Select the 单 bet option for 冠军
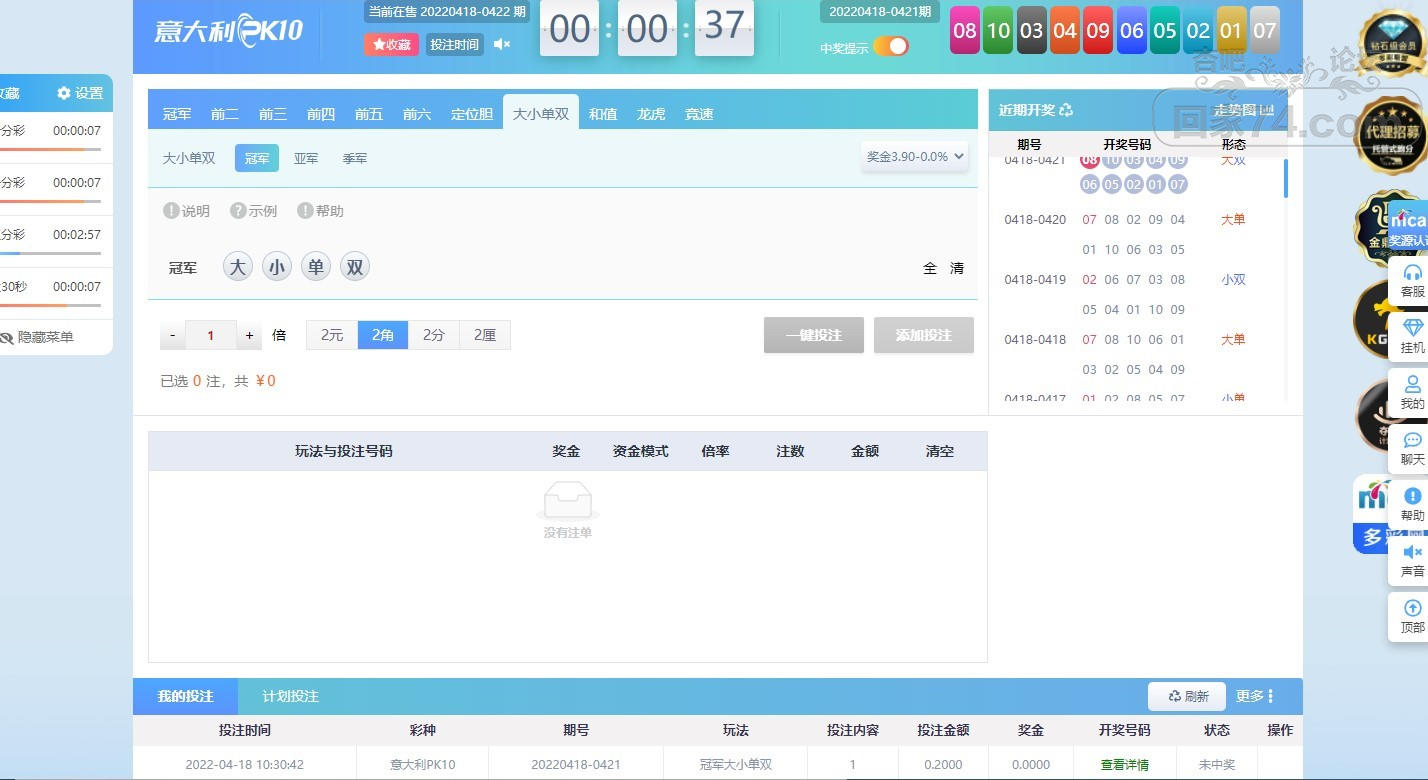 315,267
